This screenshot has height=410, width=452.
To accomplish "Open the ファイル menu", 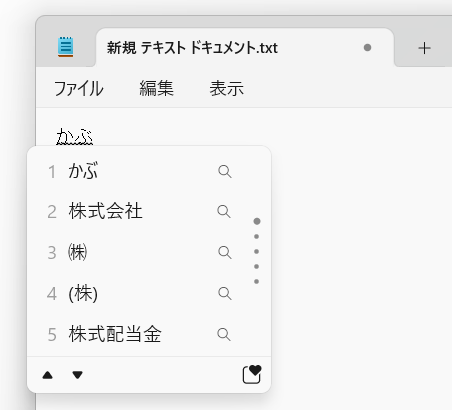I will tap(79, 88).
